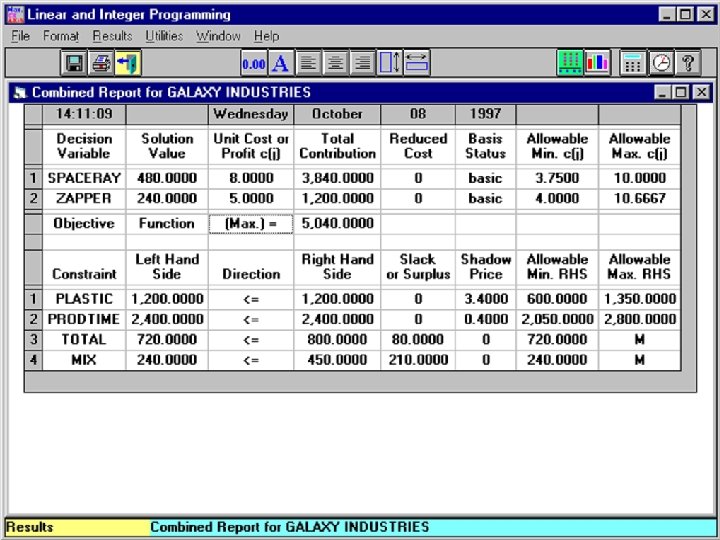Maximize the Linear and Integer Programming window
This screenshot has width=720, height=540.
click(685, 15)
